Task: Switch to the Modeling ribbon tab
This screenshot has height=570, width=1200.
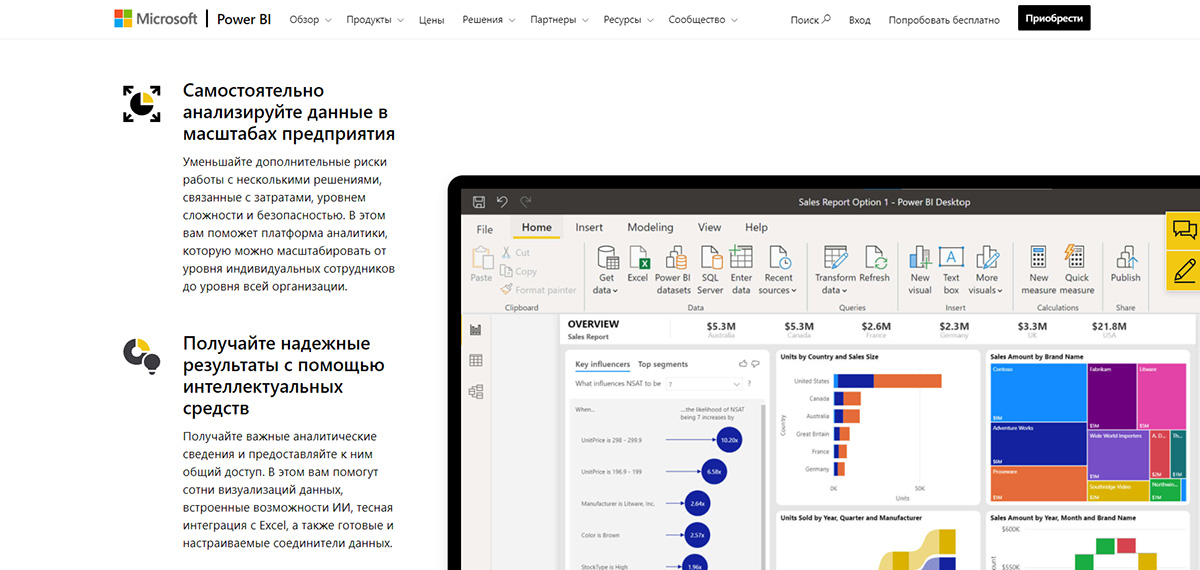Action: 650,228
